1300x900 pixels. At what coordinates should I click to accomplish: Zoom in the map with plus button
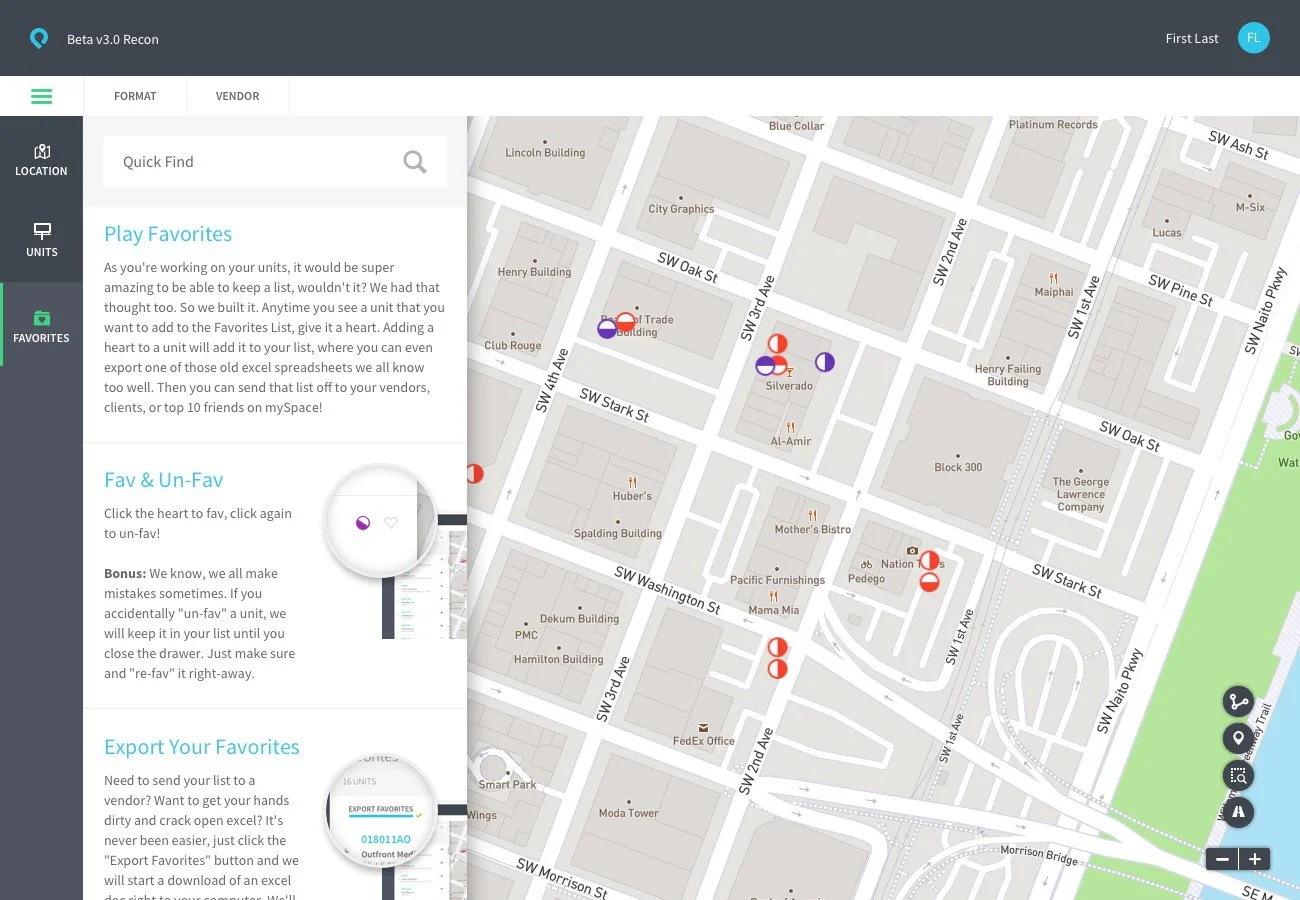tap(1255, 859)
